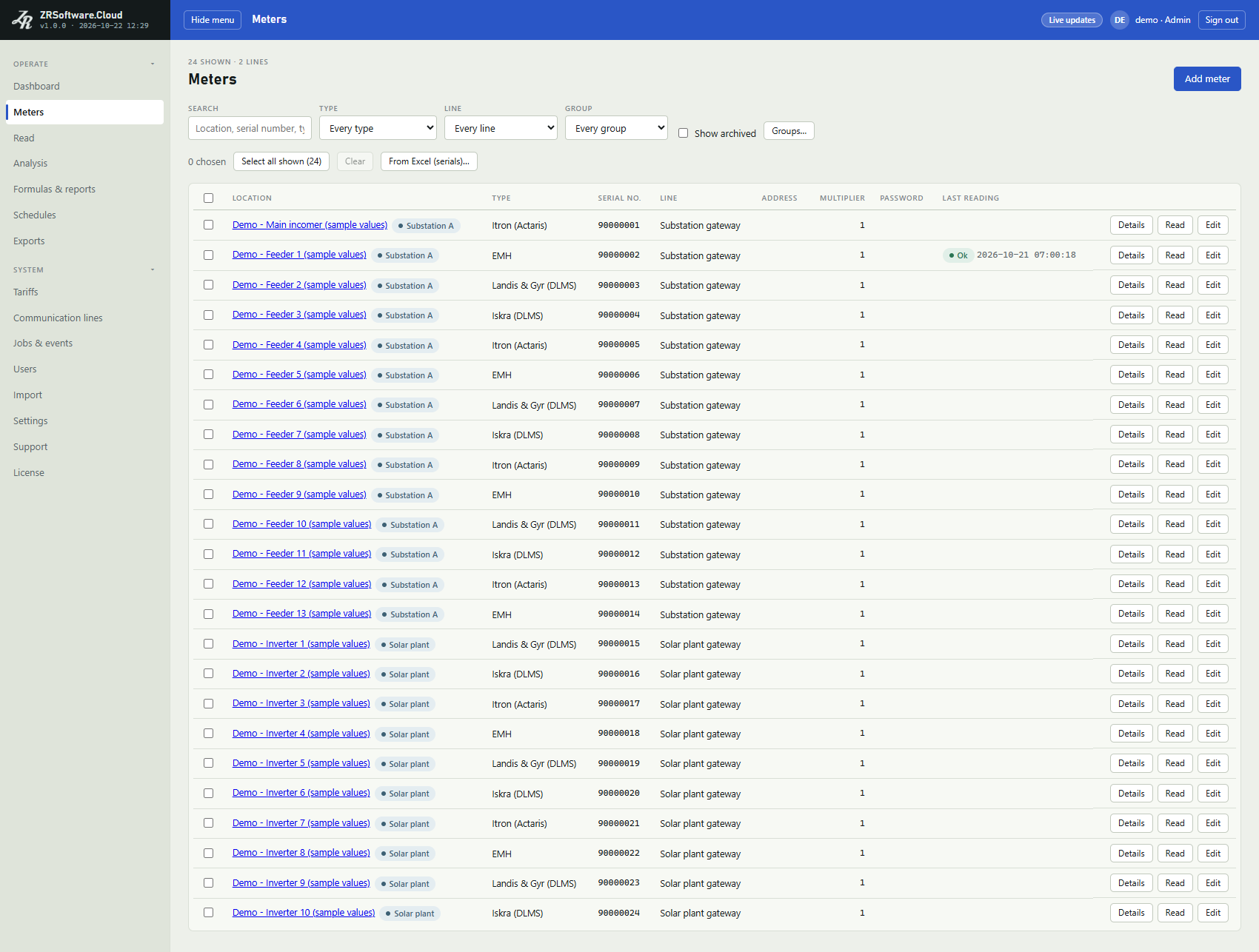The image size is (1259, 952).
Task: Click the LOCATION column header
Action: (252, 198)
